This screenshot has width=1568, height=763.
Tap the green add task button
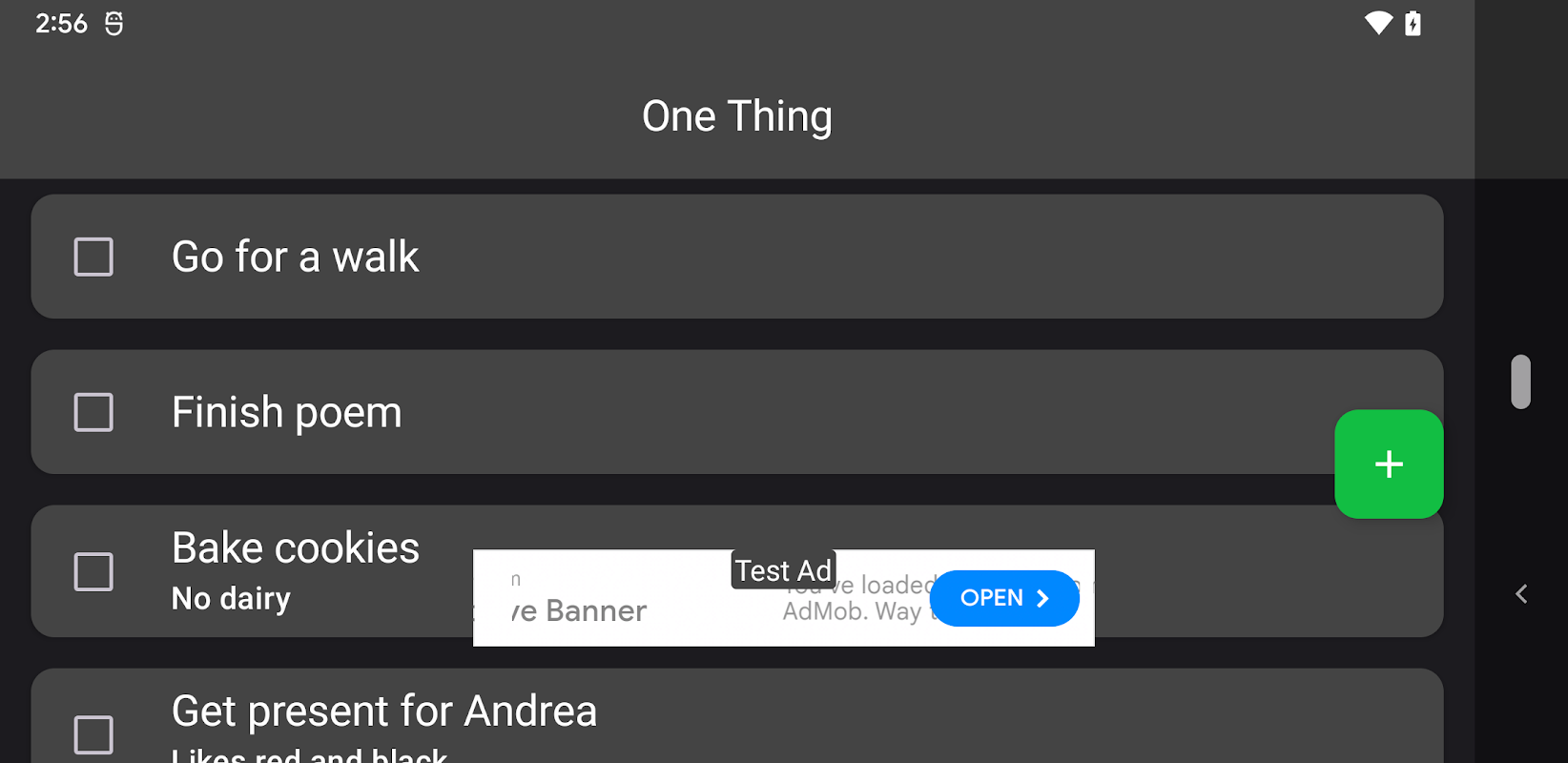(1389, 464)
